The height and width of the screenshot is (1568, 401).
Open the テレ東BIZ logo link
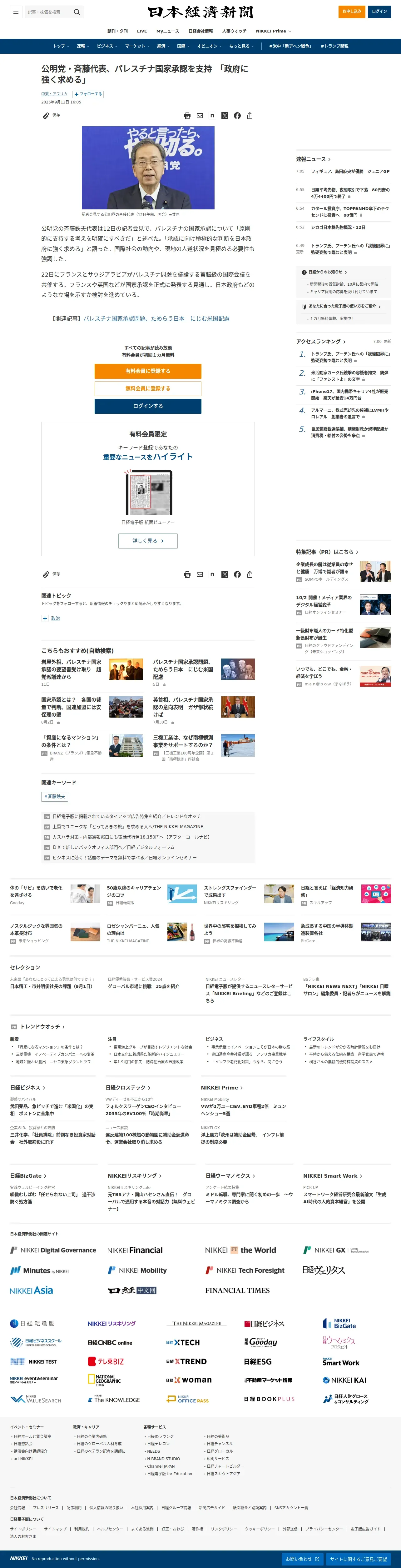tap(106, 1362)
